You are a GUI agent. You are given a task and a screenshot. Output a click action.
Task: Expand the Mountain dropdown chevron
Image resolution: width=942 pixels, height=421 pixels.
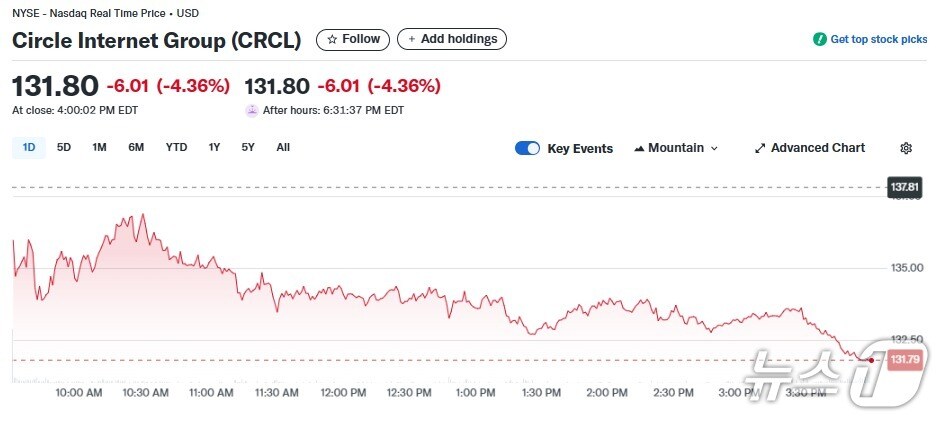coord(714,148)
